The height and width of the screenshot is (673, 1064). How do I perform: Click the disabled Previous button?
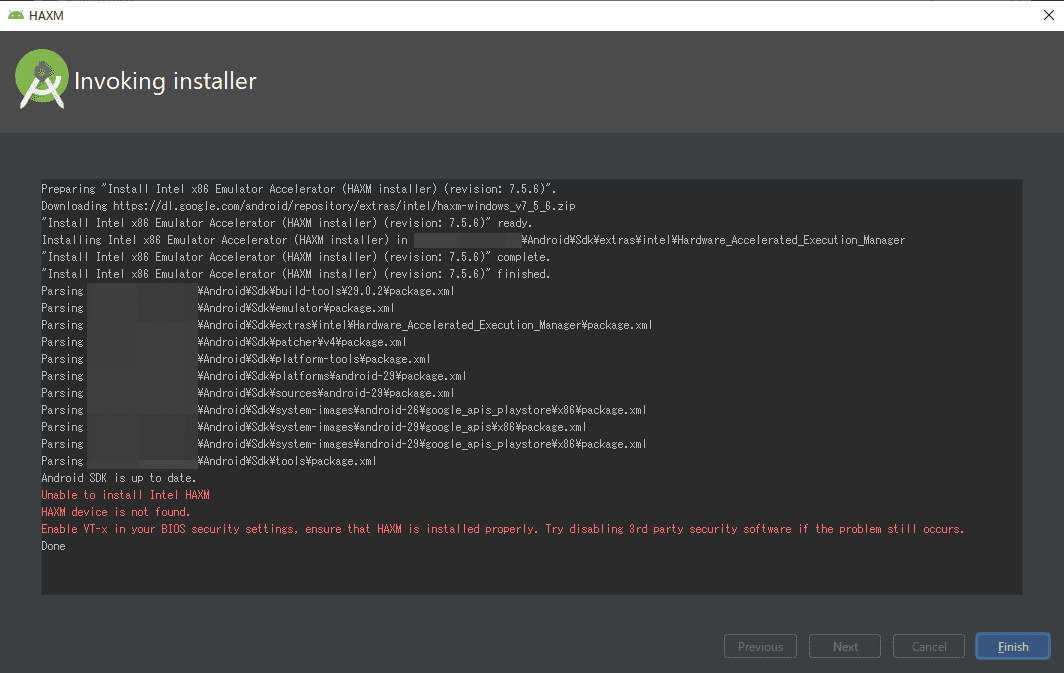[x=761, y=647]
